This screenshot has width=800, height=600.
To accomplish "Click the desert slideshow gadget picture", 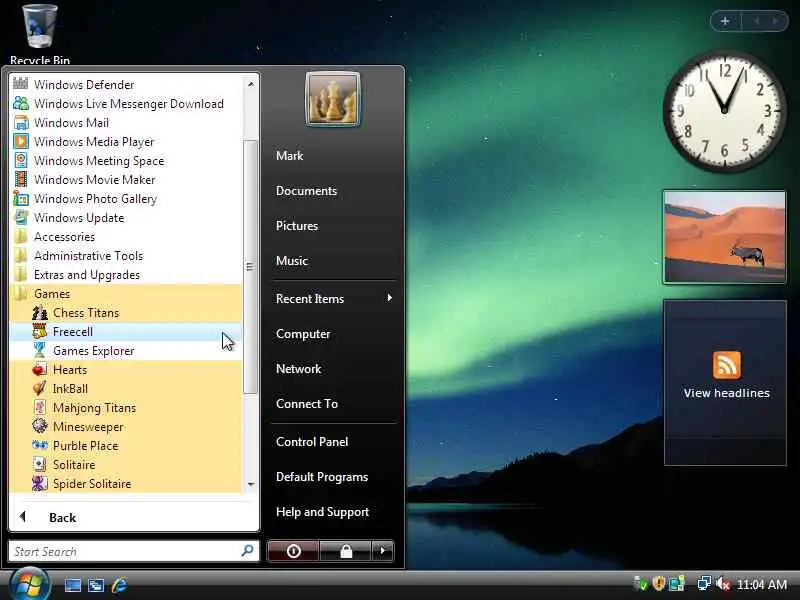I will point(724,237).
